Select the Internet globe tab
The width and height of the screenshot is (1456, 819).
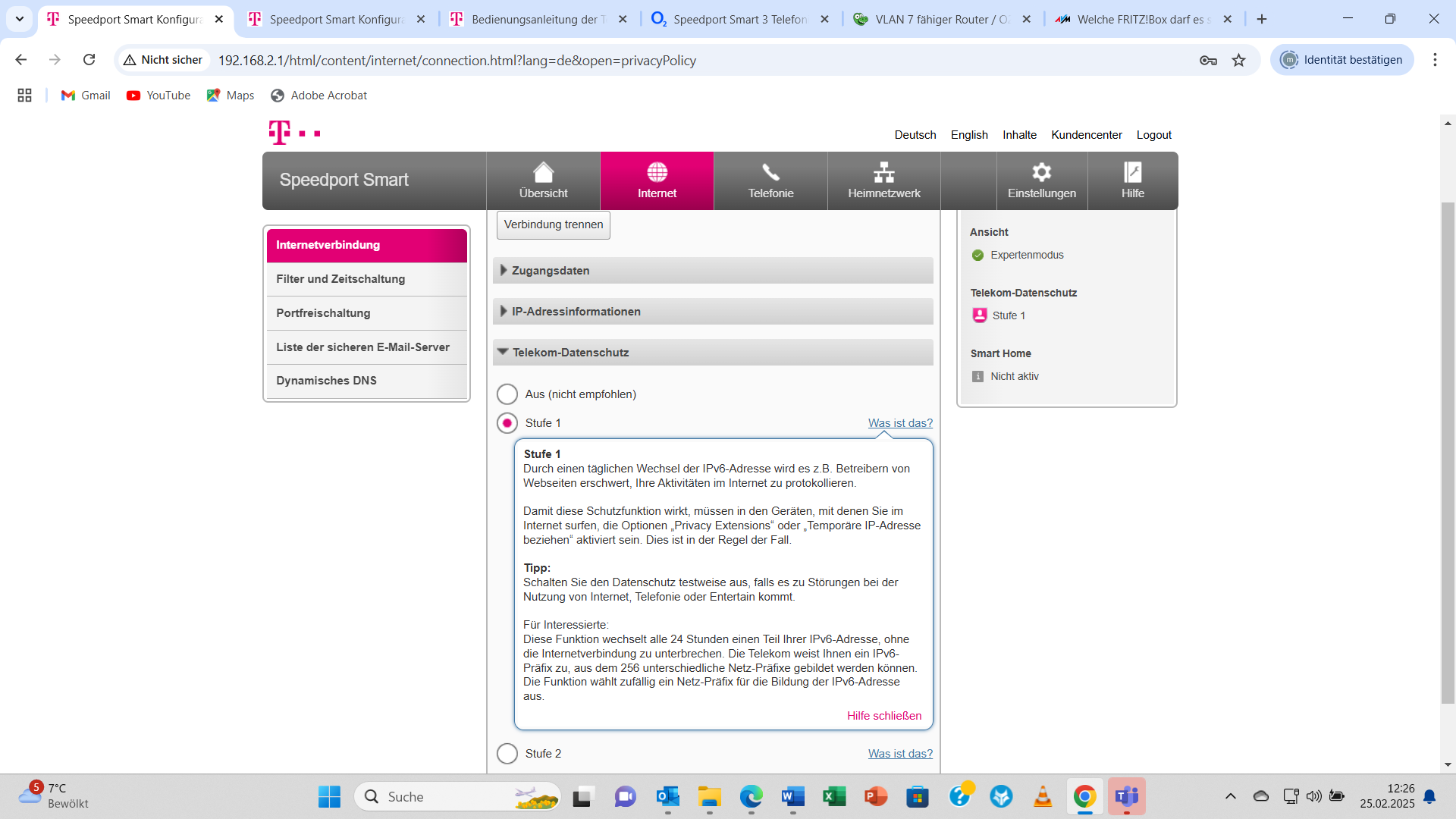pos(657,180)
